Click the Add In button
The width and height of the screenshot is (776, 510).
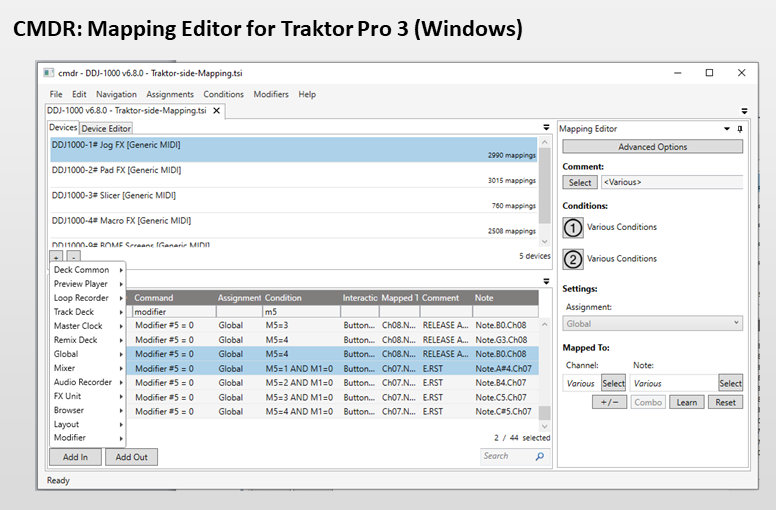pos(75,457)
